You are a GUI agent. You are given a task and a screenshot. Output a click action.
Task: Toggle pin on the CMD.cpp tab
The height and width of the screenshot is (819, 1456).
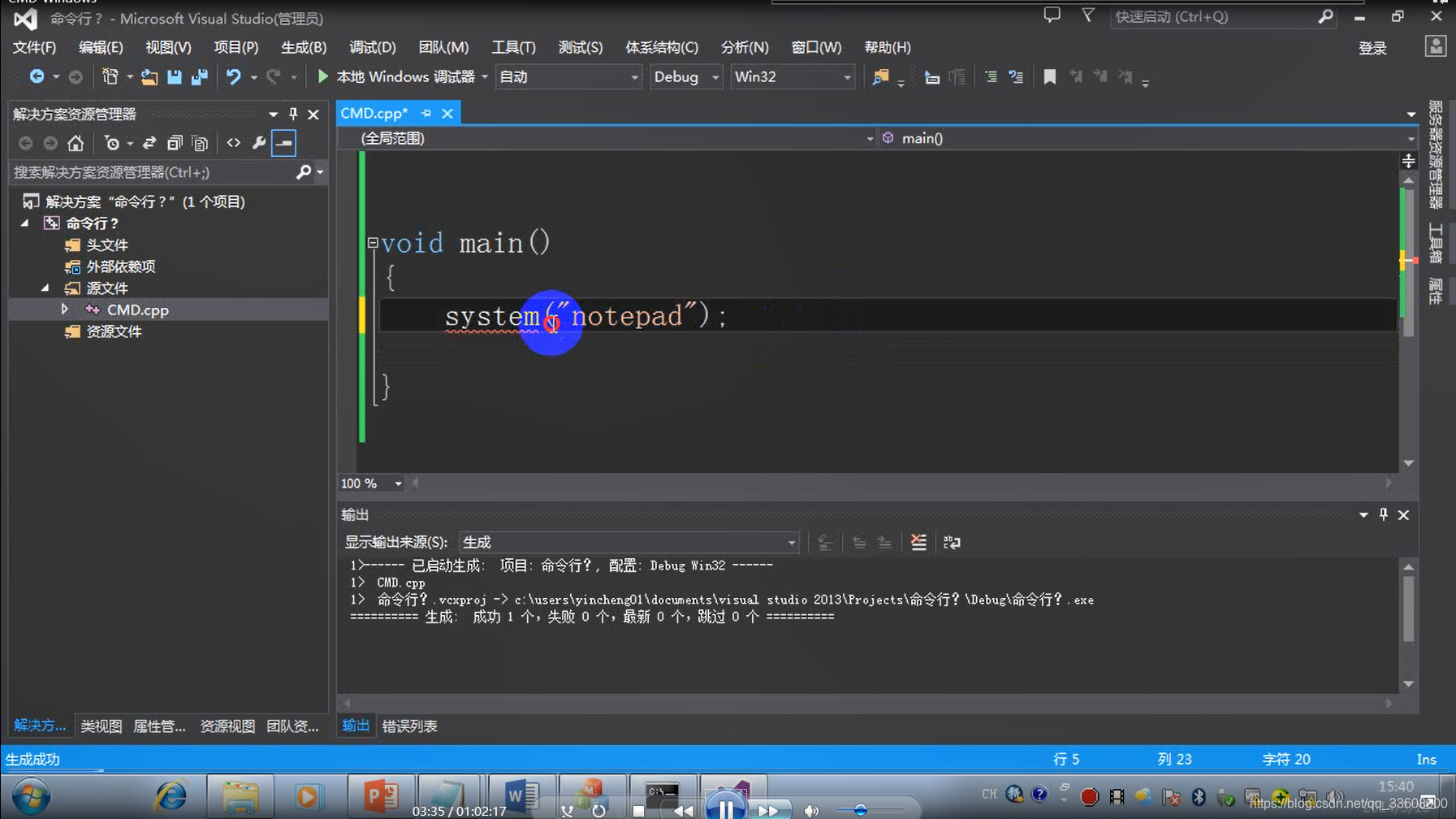tap(426, 113)
